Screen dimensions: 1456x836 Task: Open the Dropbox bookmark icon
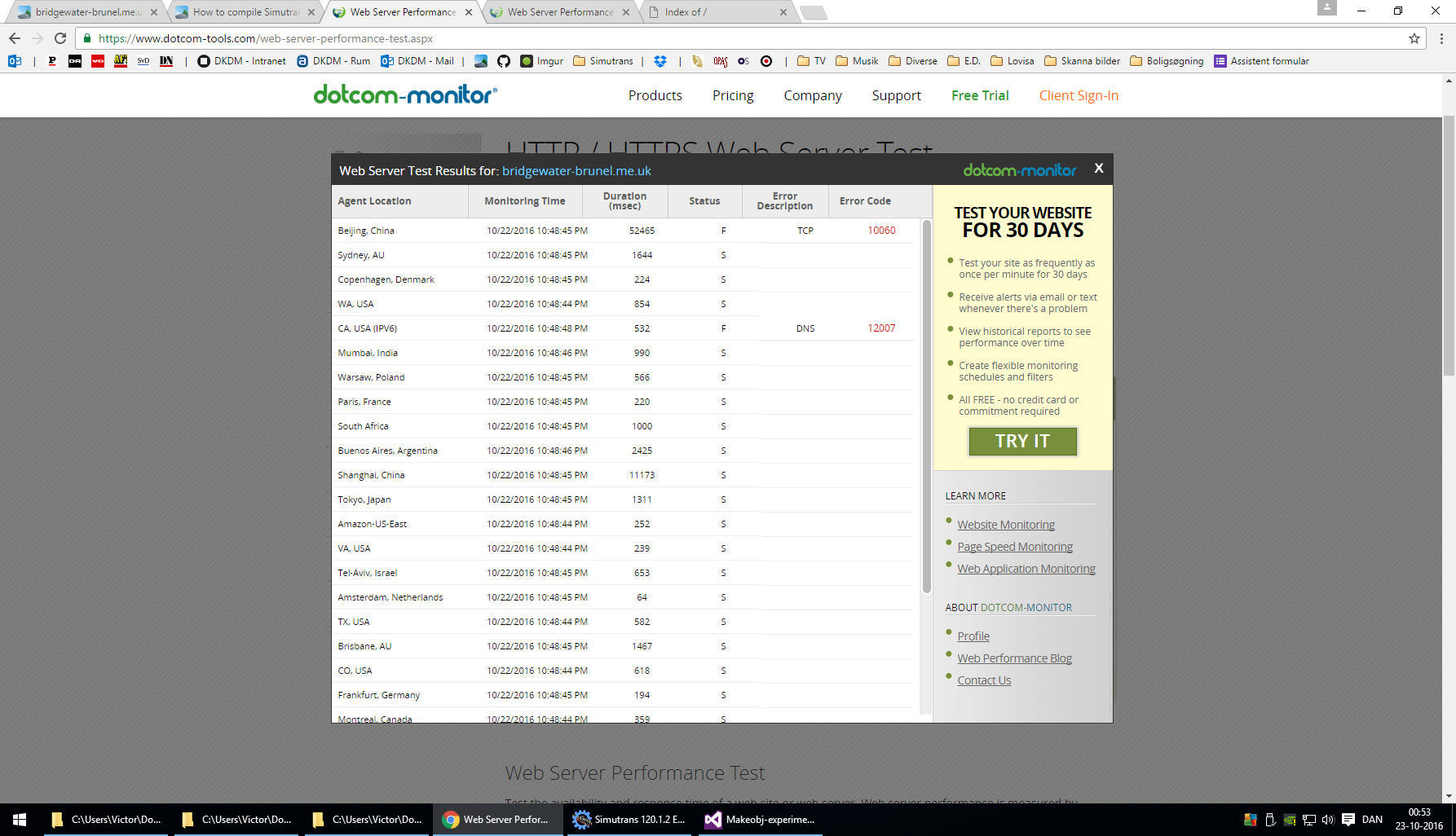pos(660,61)
